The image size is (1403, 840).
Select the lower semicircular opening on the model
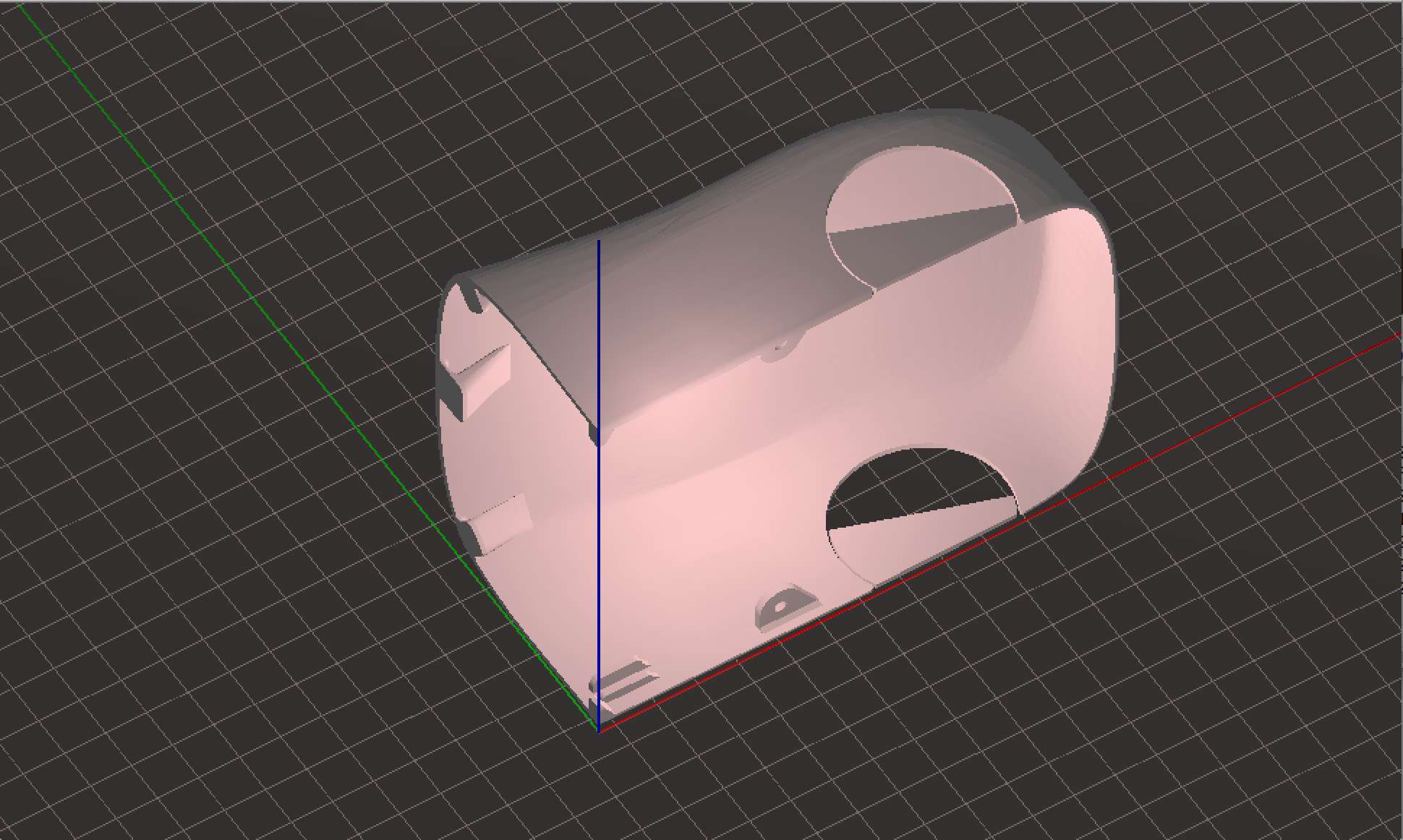(x=922, y=513)
